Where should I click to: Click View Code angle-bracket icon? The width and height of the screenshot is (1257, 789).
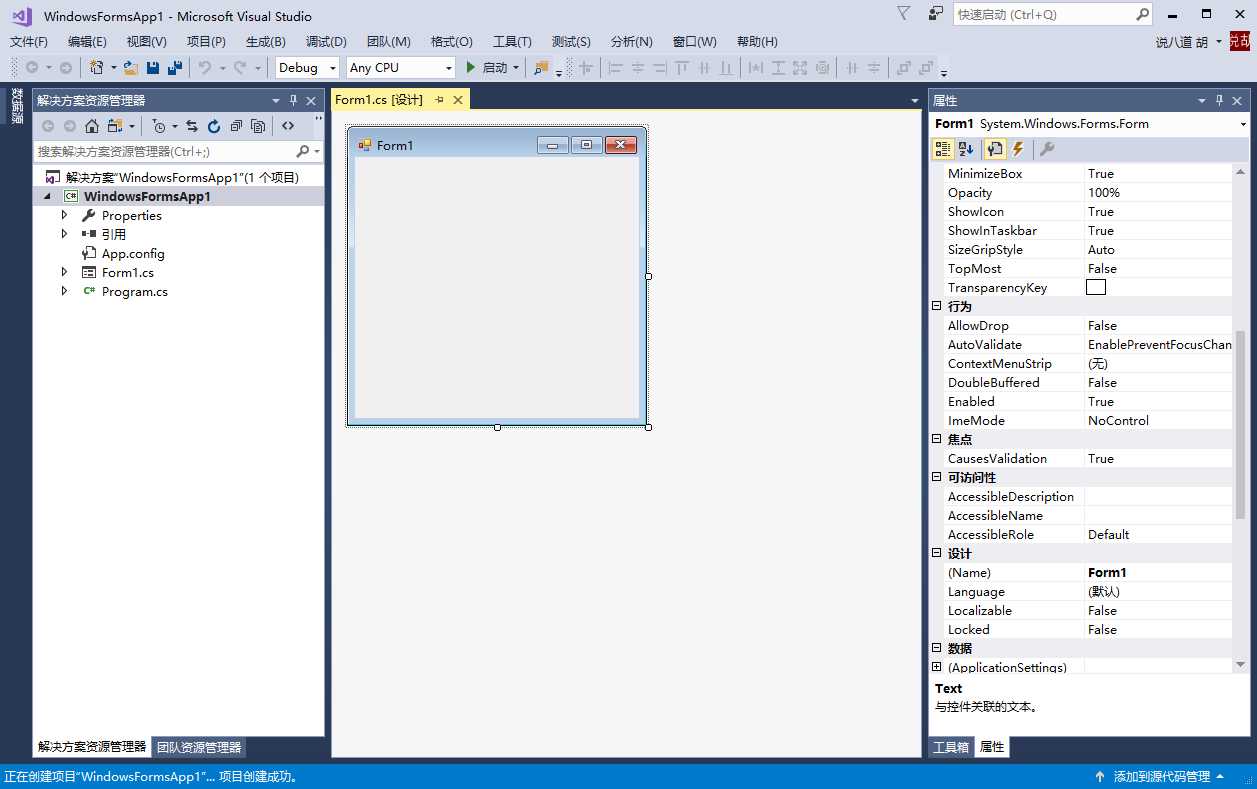coord(288,126)
